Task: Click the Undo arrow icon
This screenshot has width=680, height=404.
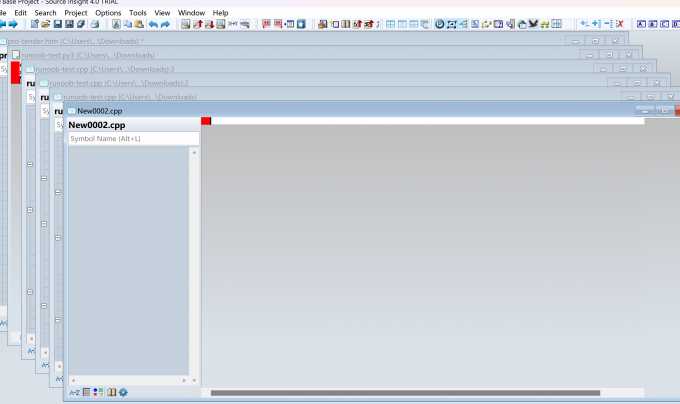Action: pyautogui.click(x=153, y=24)
